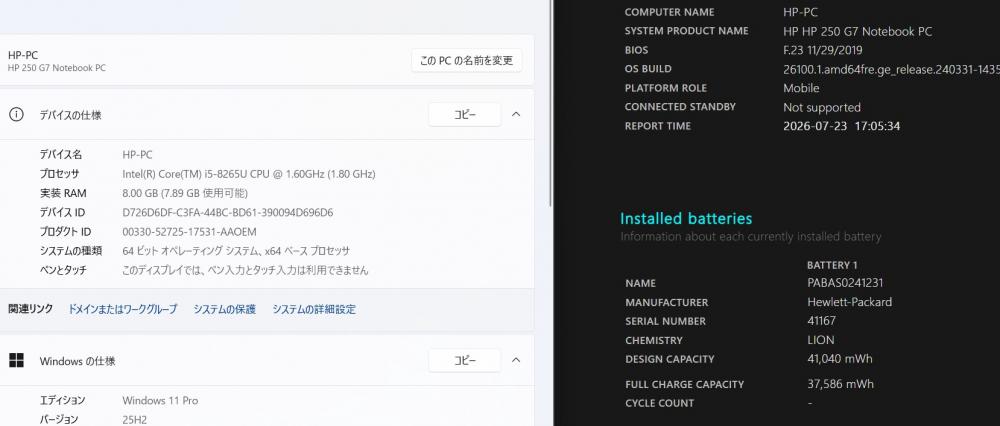Click the info icon beside device specifications
The image size is (1000, 426).
pos(16,115)
